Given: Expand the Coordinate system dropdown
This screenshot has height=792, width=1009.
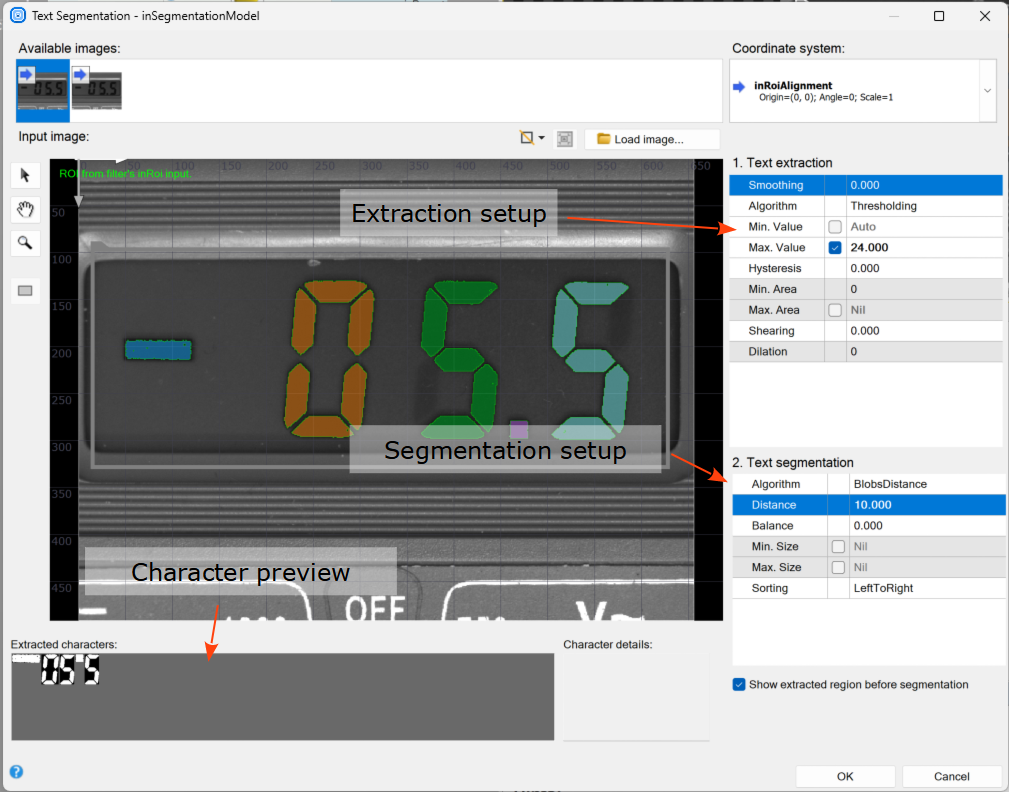Looking at the screenshot, I should coord(987,90).
